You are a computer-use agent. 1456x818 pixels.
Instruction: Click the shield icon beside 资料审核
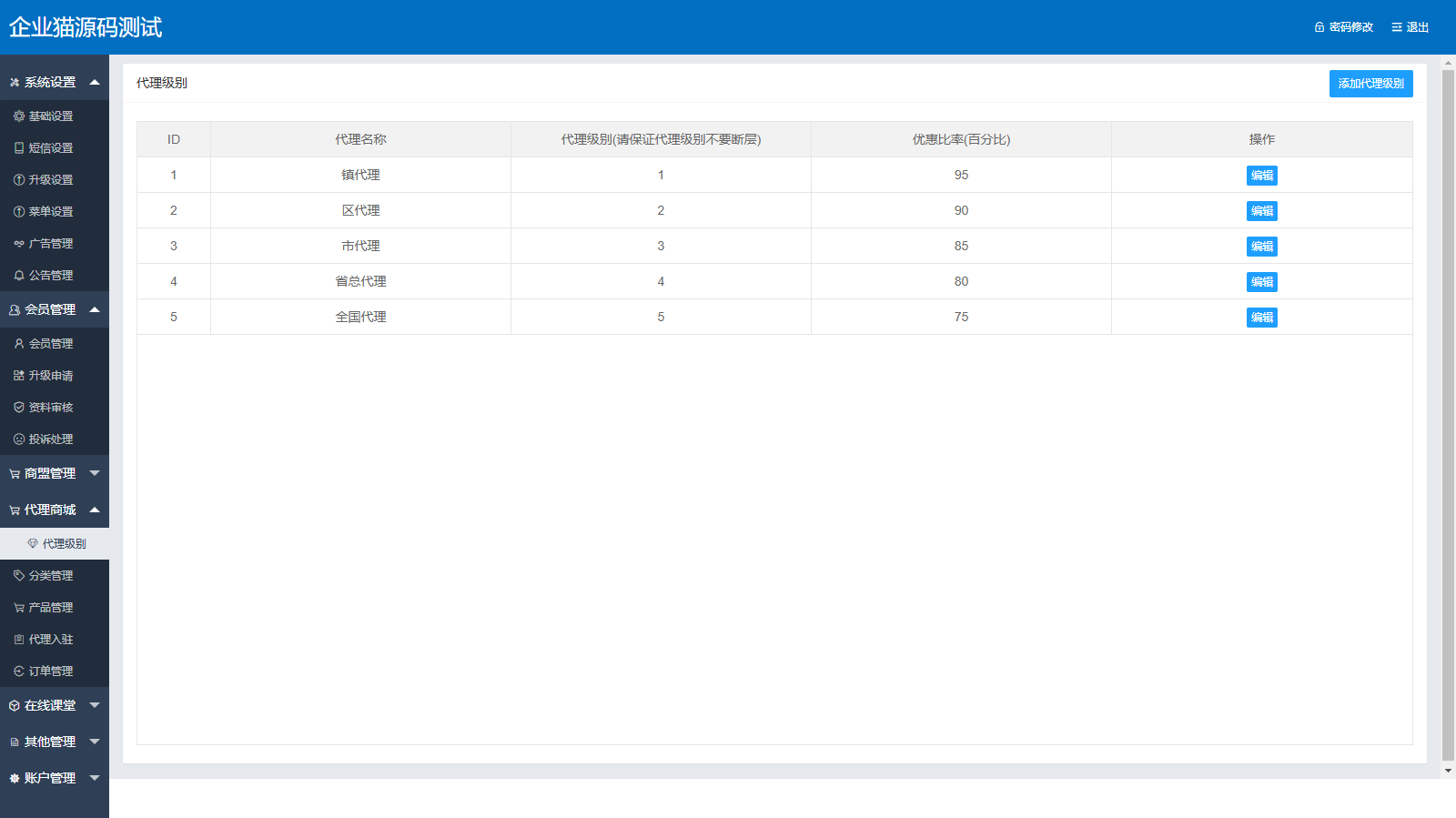click(19, 408)
